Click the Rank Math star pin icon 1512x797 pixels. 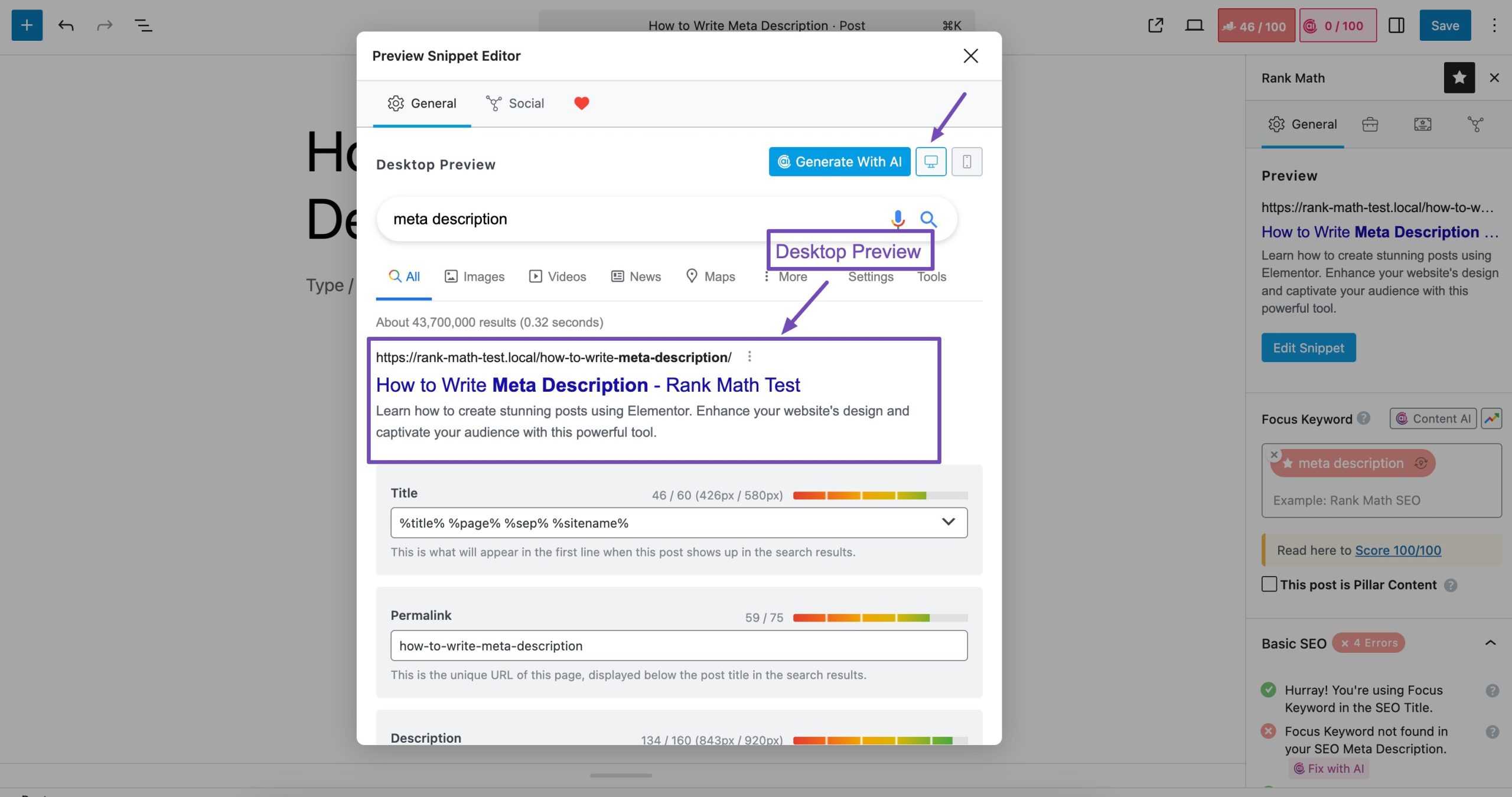(1459, 77)
